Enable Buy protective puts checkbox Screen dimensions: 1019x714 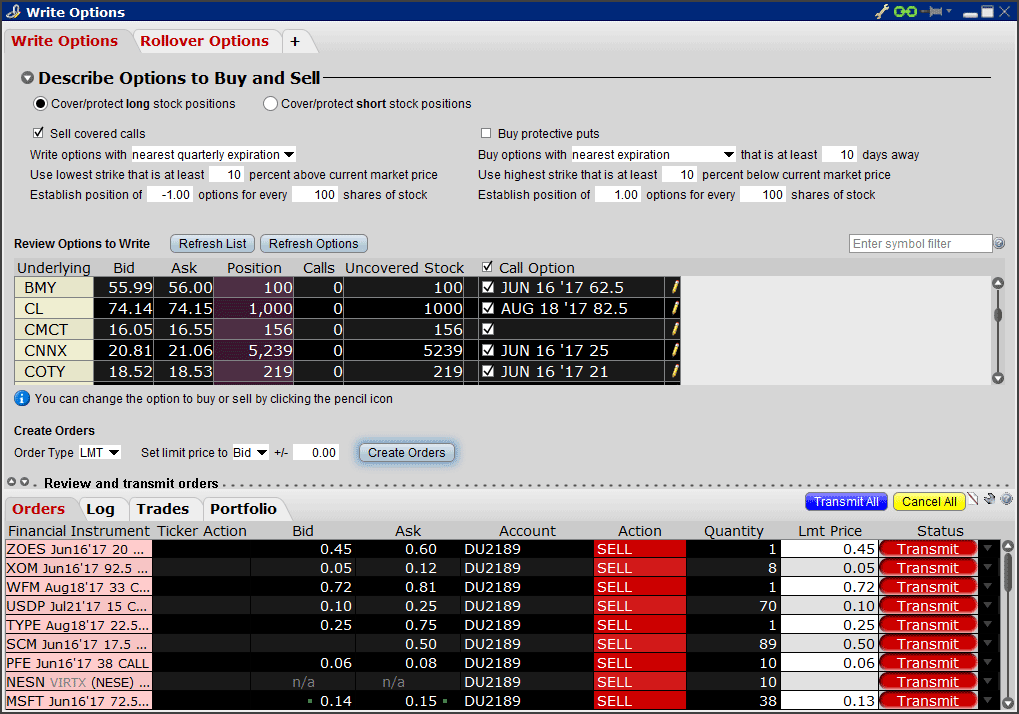coord(485,133)
